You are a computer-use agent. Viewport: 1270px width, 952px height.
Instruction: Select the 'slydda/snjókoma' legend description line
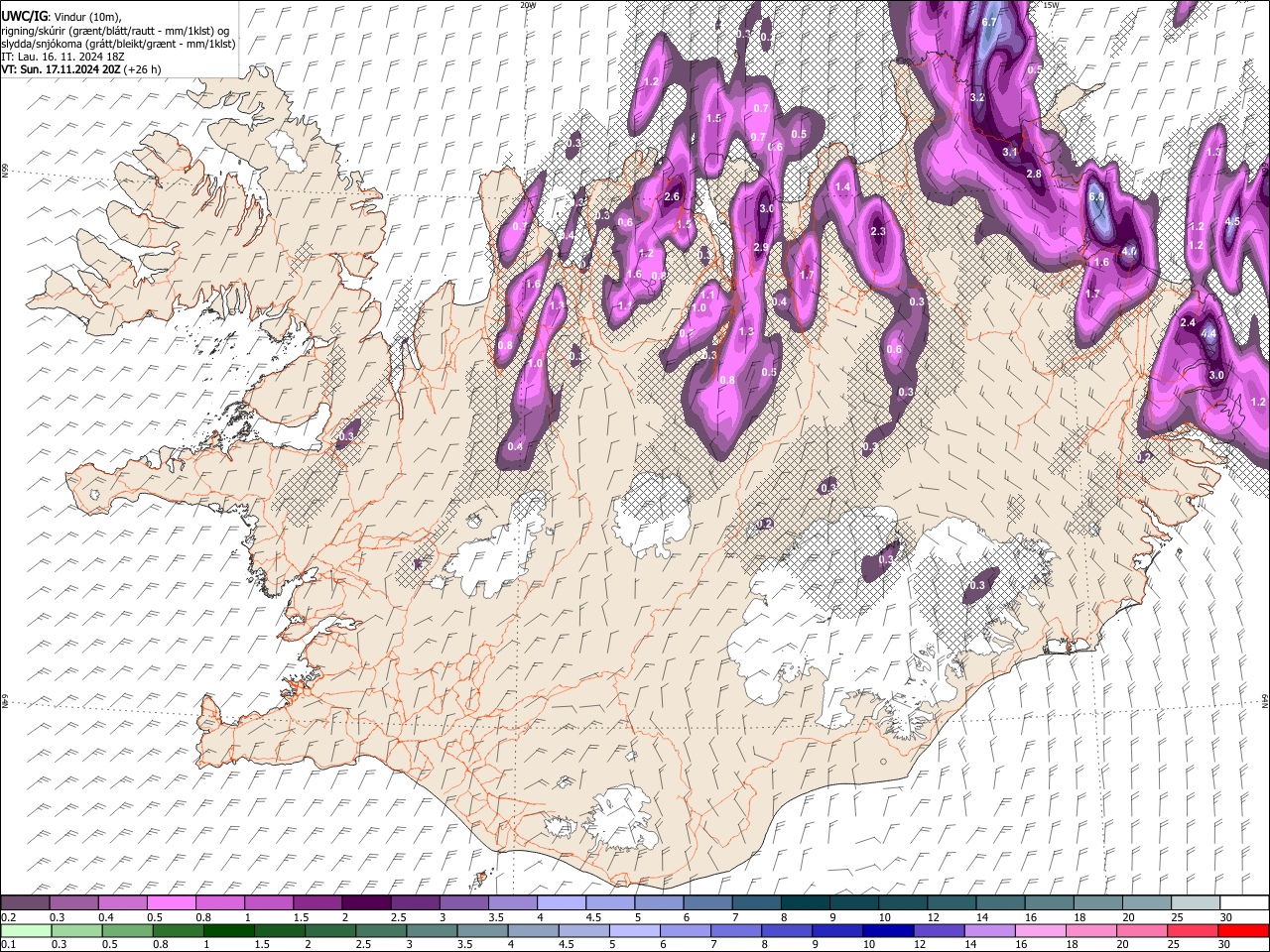point(118,44)
